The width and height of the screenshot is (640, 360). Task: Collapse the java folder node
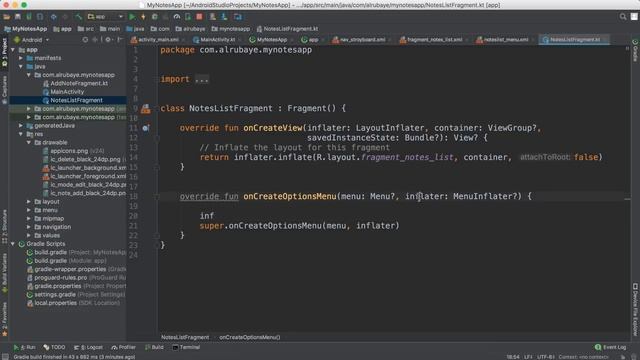click(21, 67)
